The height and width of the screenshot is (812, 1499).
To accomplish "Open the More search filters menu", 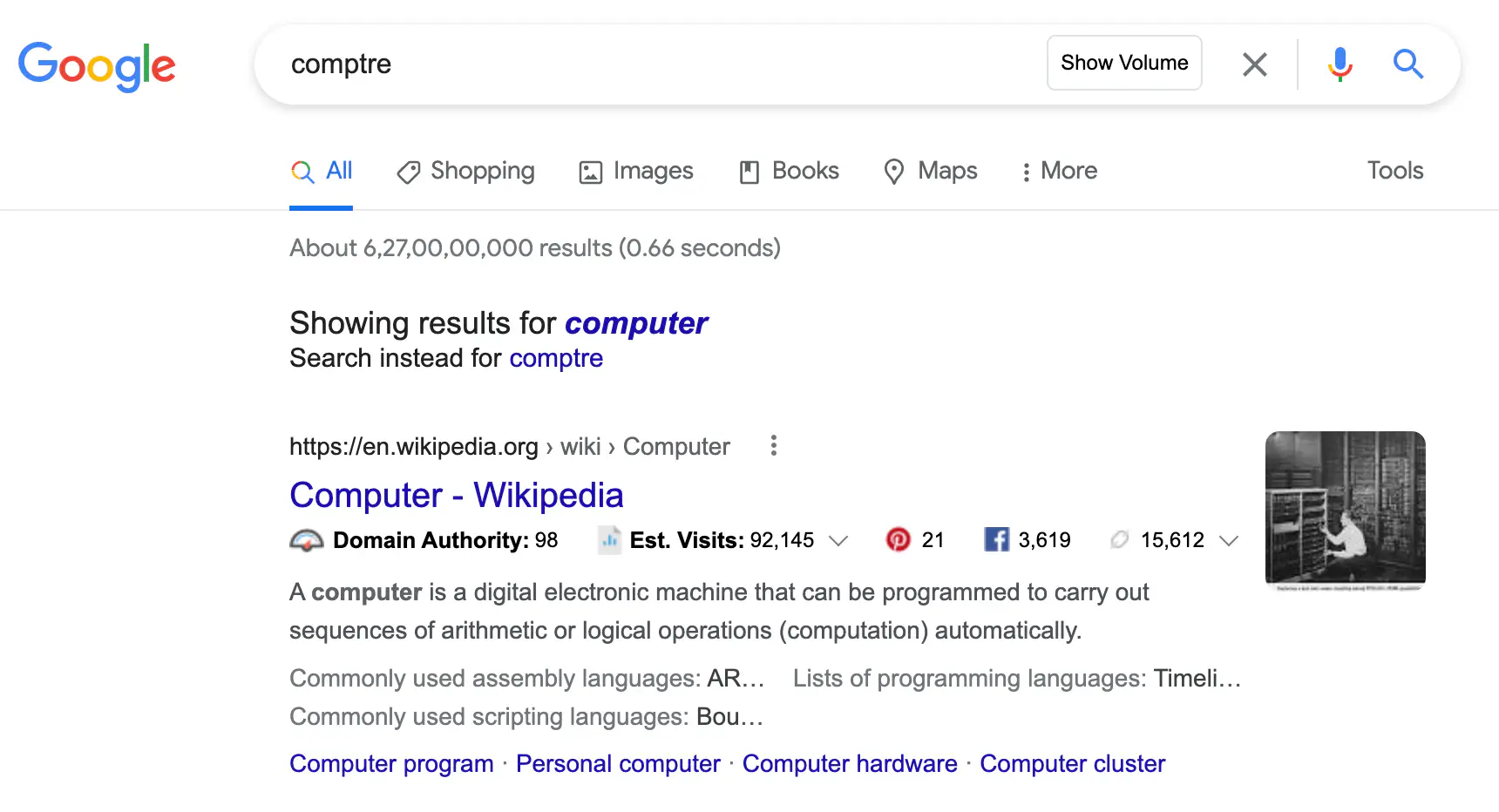I will point(1060,171).
